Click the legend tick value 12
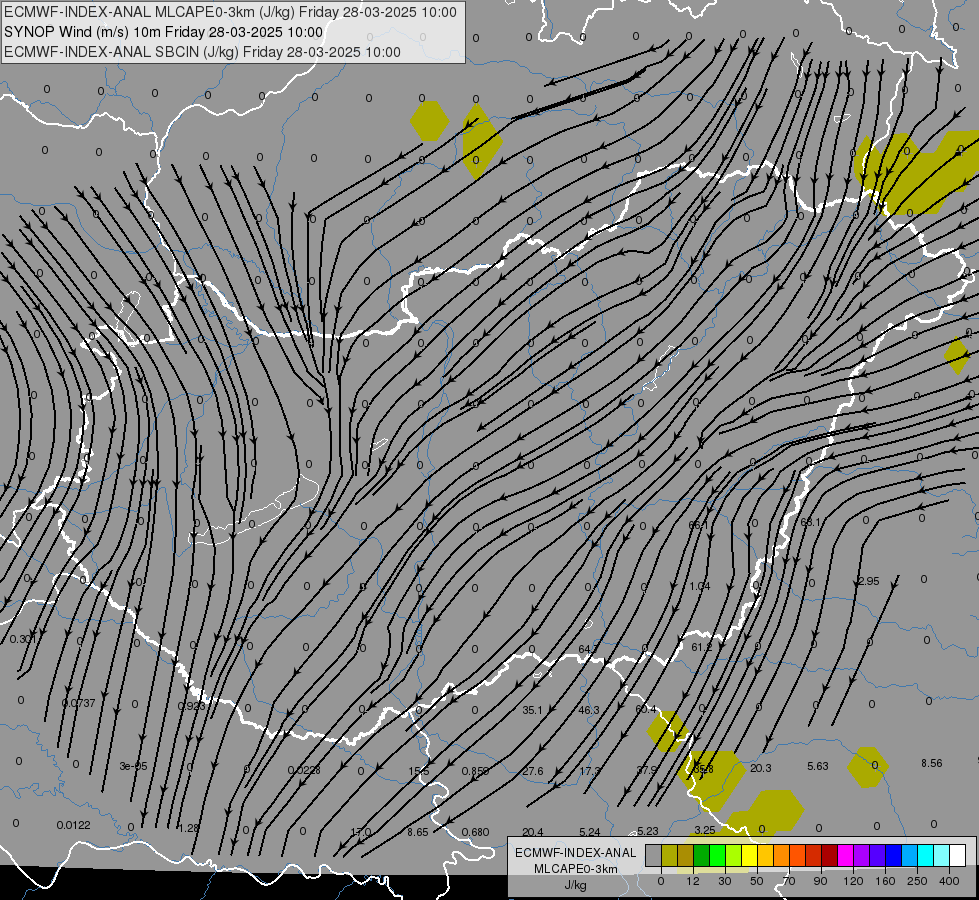Image resolution: width=979 pixels, height=900 pixels. point(693,881)
